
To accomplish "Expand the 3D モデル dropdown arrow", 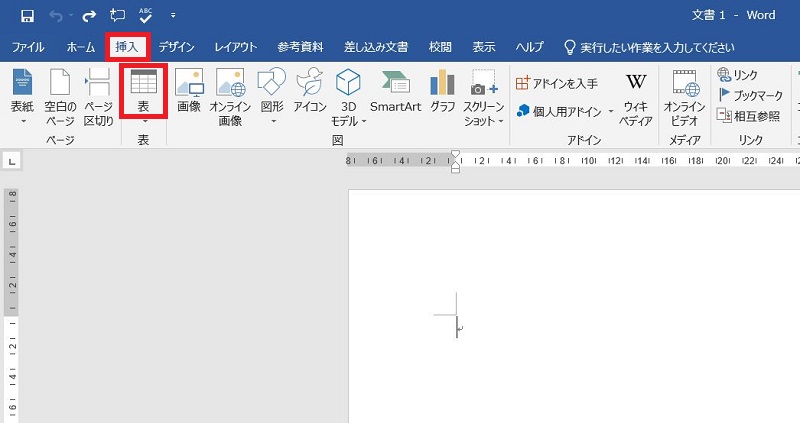I will pyautogui.click(x=364, y=121).
